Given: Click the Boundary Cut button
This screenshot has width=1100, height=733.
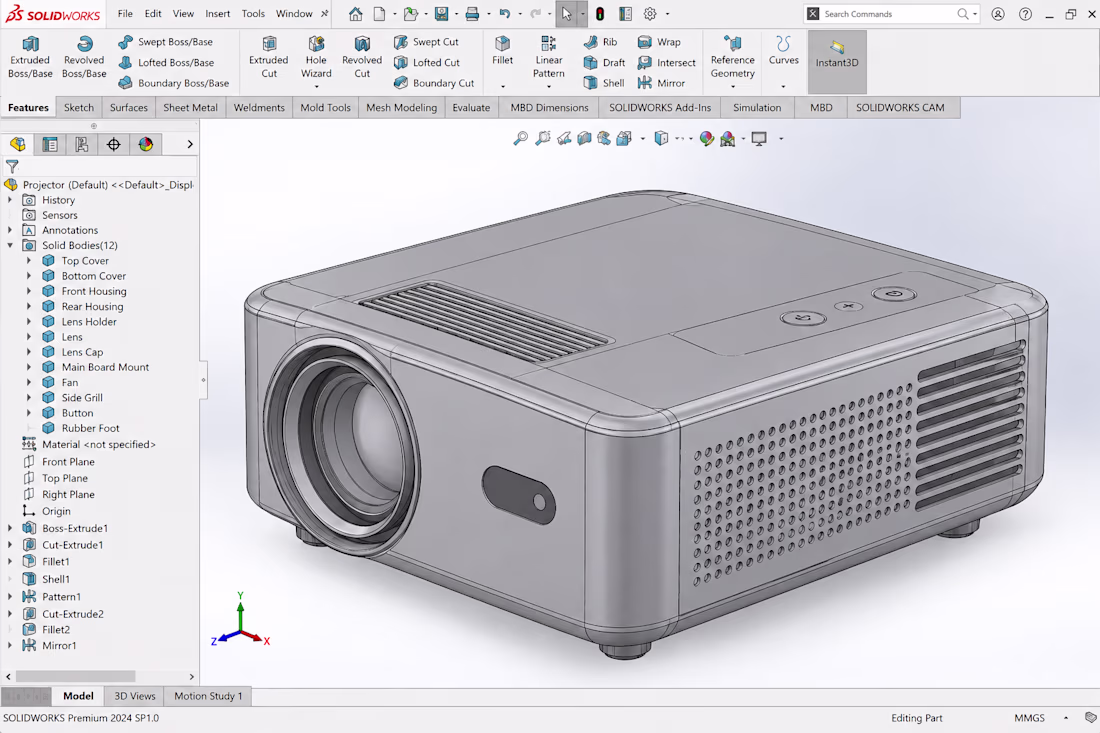Looking at the screenshot, I should click(x=434, y=83).
